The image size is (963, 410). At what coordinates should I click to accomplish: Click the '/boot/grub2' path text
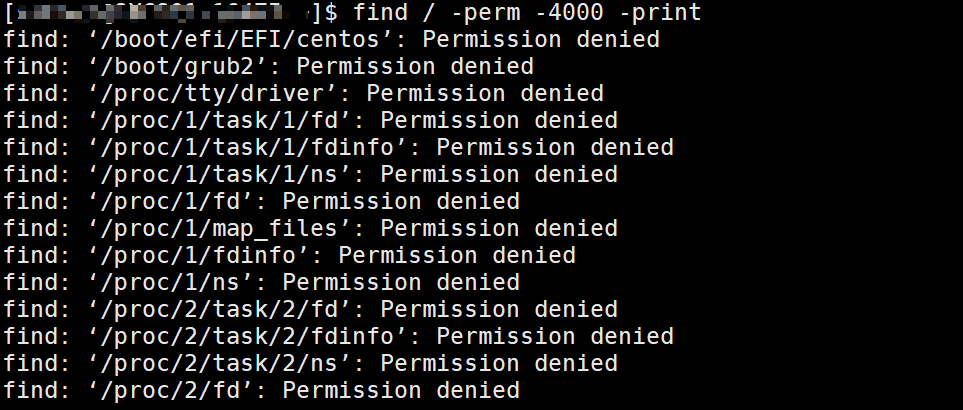tap(172, 67)
